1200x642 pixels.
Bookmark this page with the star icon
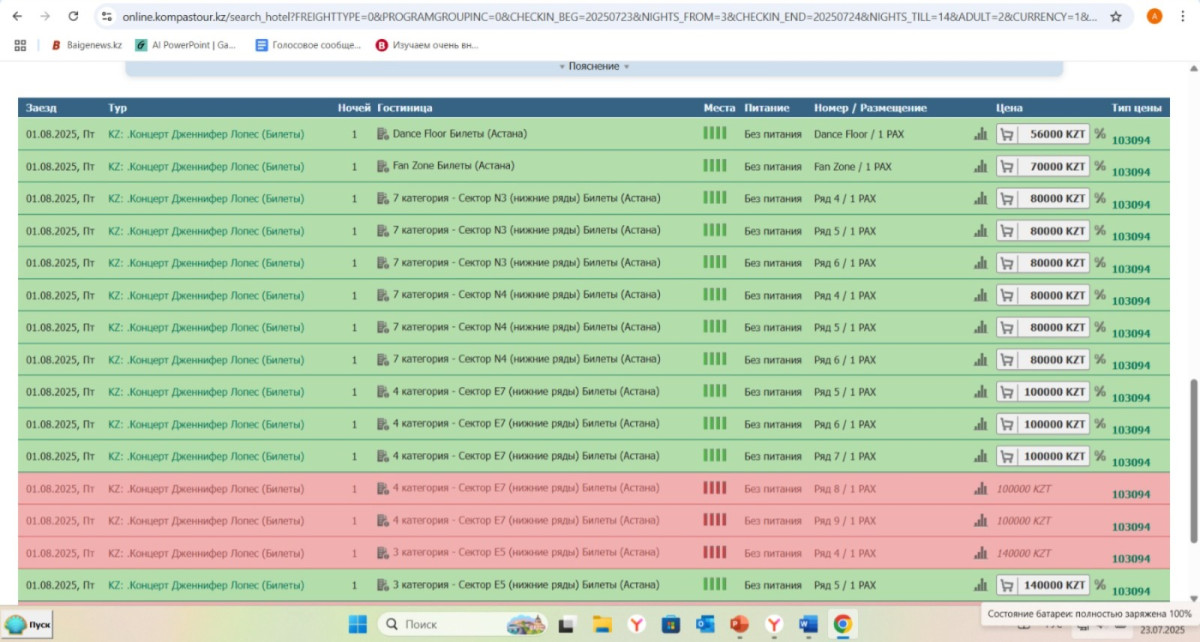click(1116, 17)
